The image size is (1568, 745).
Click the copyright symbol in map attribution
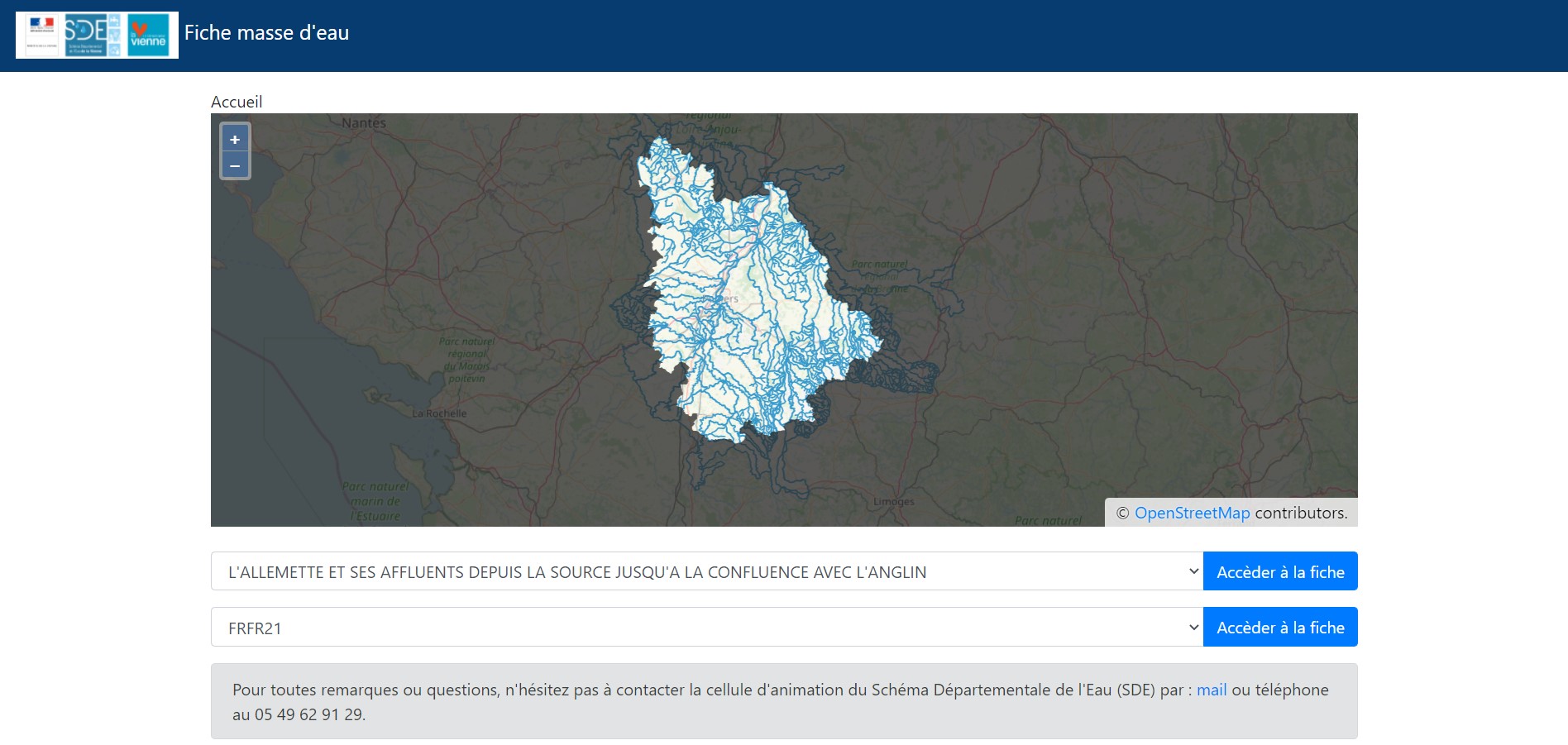1122,513
